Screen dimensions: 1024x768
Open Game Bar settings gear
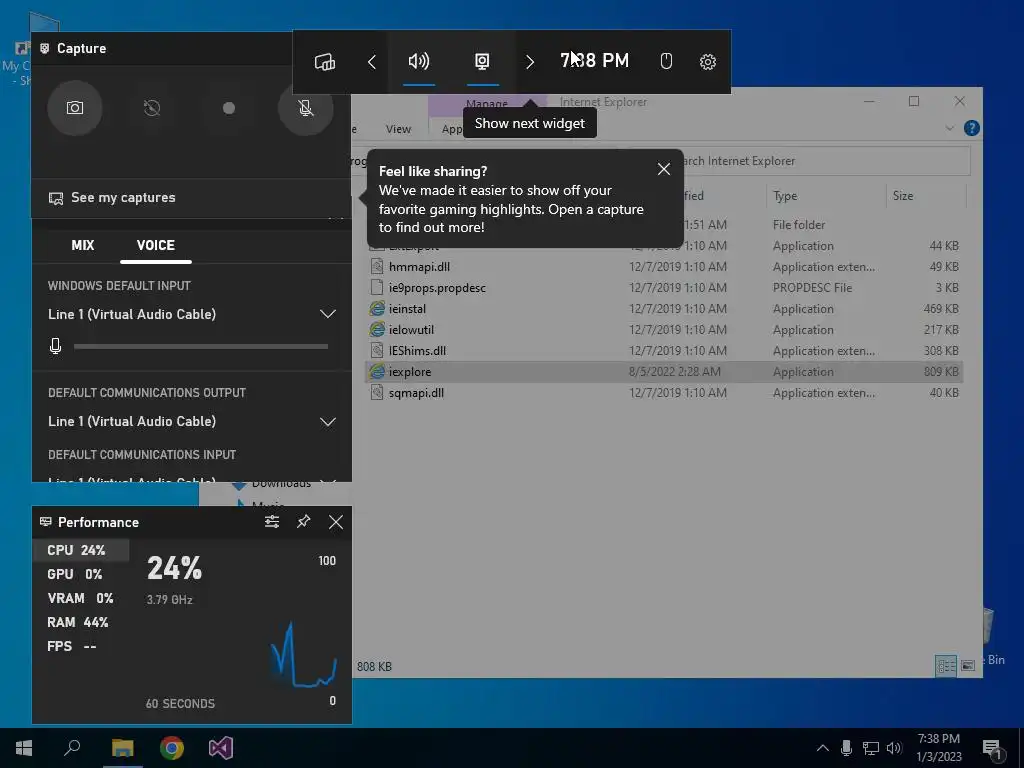707,61
